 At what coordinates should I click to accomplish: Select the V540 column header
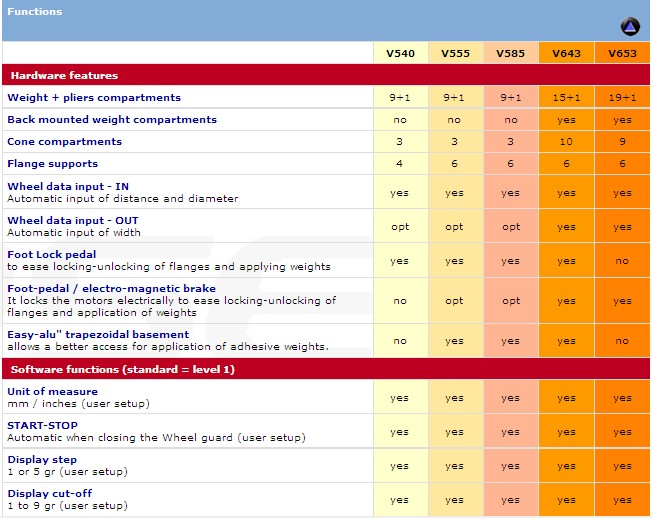399,53
